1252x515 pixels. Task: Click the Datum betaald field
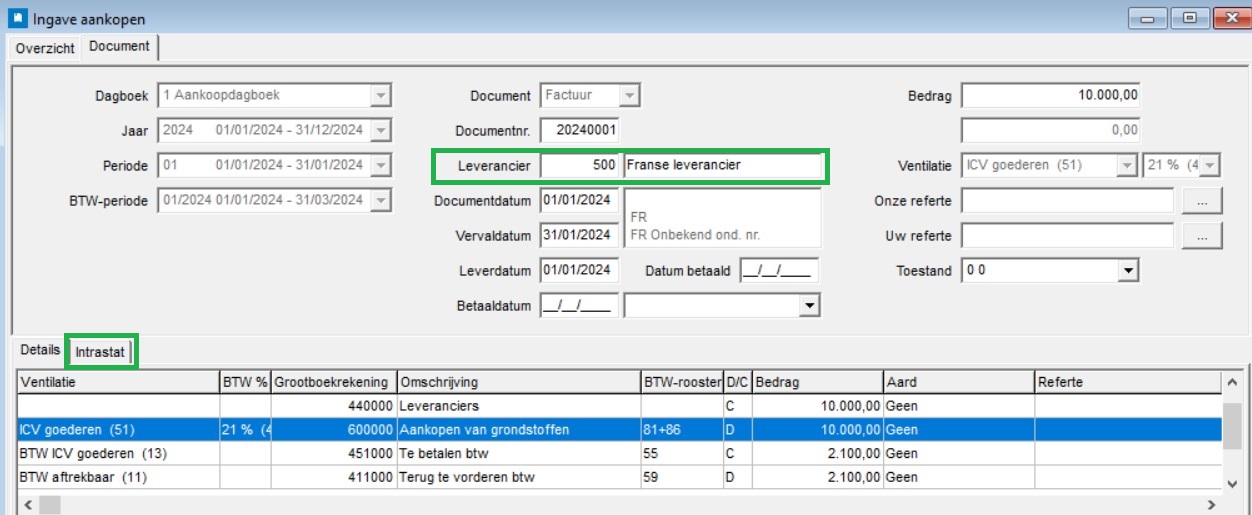780,271
